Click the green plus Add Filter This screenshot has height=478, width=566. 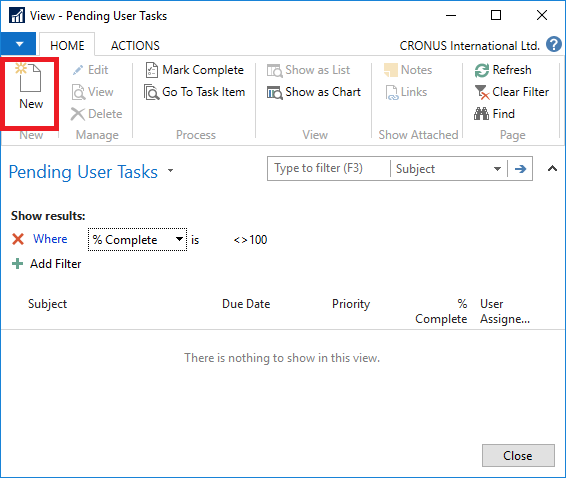click(17, 264)
